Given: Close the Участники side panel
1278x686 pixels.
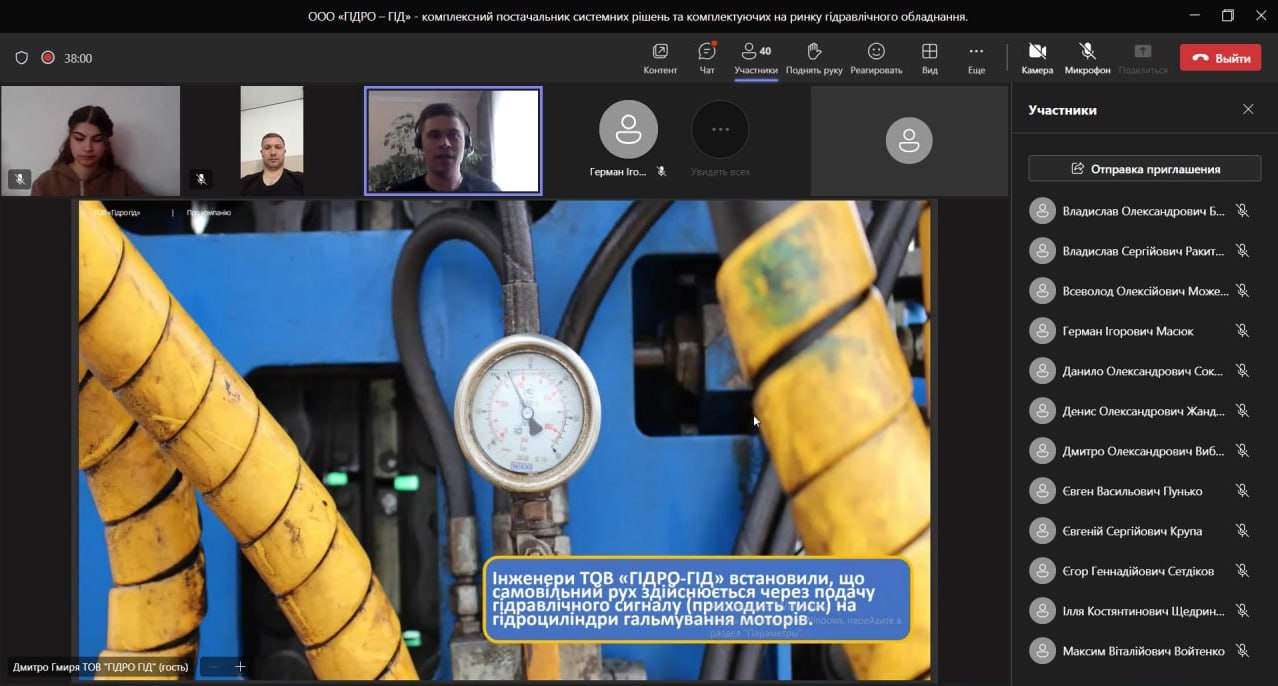Looking at the screenshot, I should coord(1248,110).
